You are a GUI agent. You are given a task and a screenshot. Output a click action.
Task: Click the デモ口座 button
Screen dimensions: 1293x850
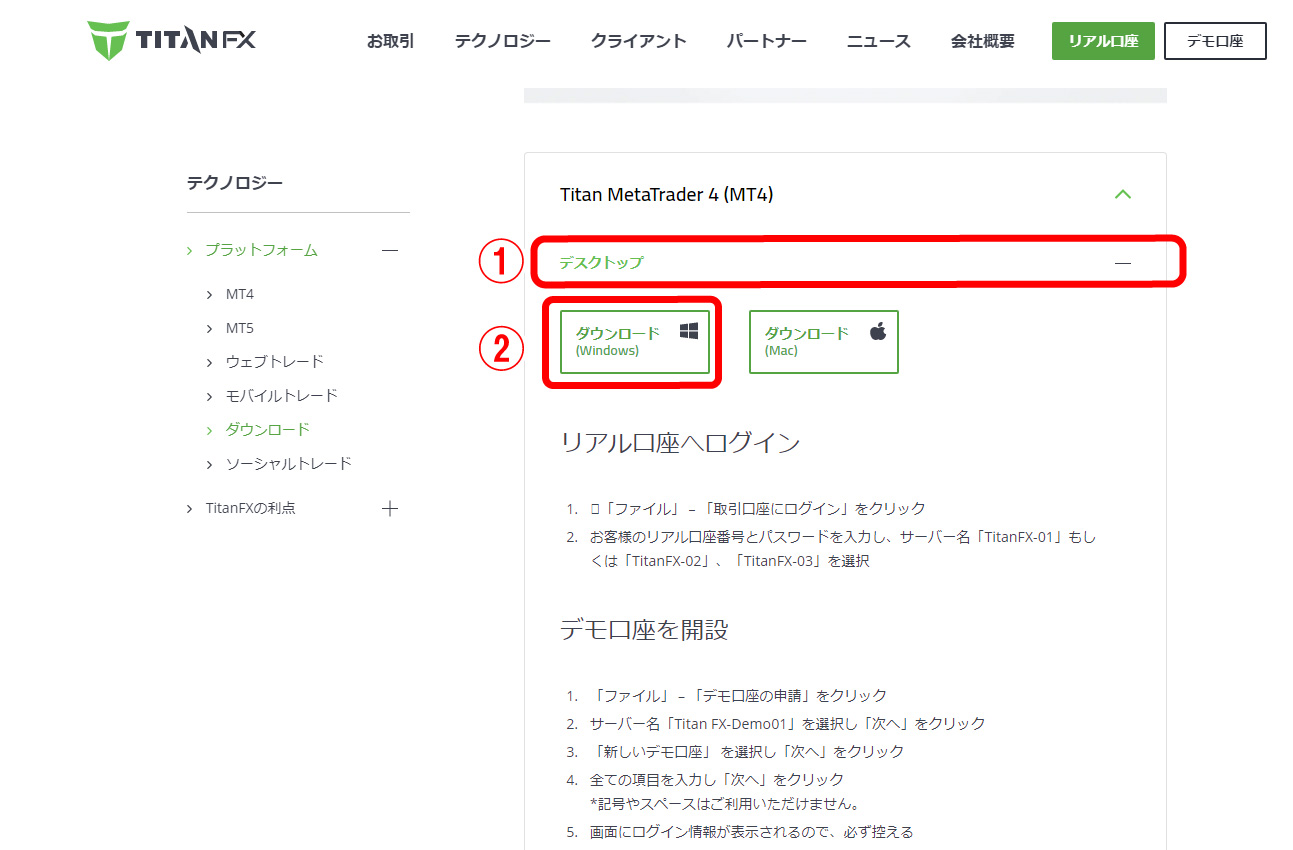tap(1215, 41)
